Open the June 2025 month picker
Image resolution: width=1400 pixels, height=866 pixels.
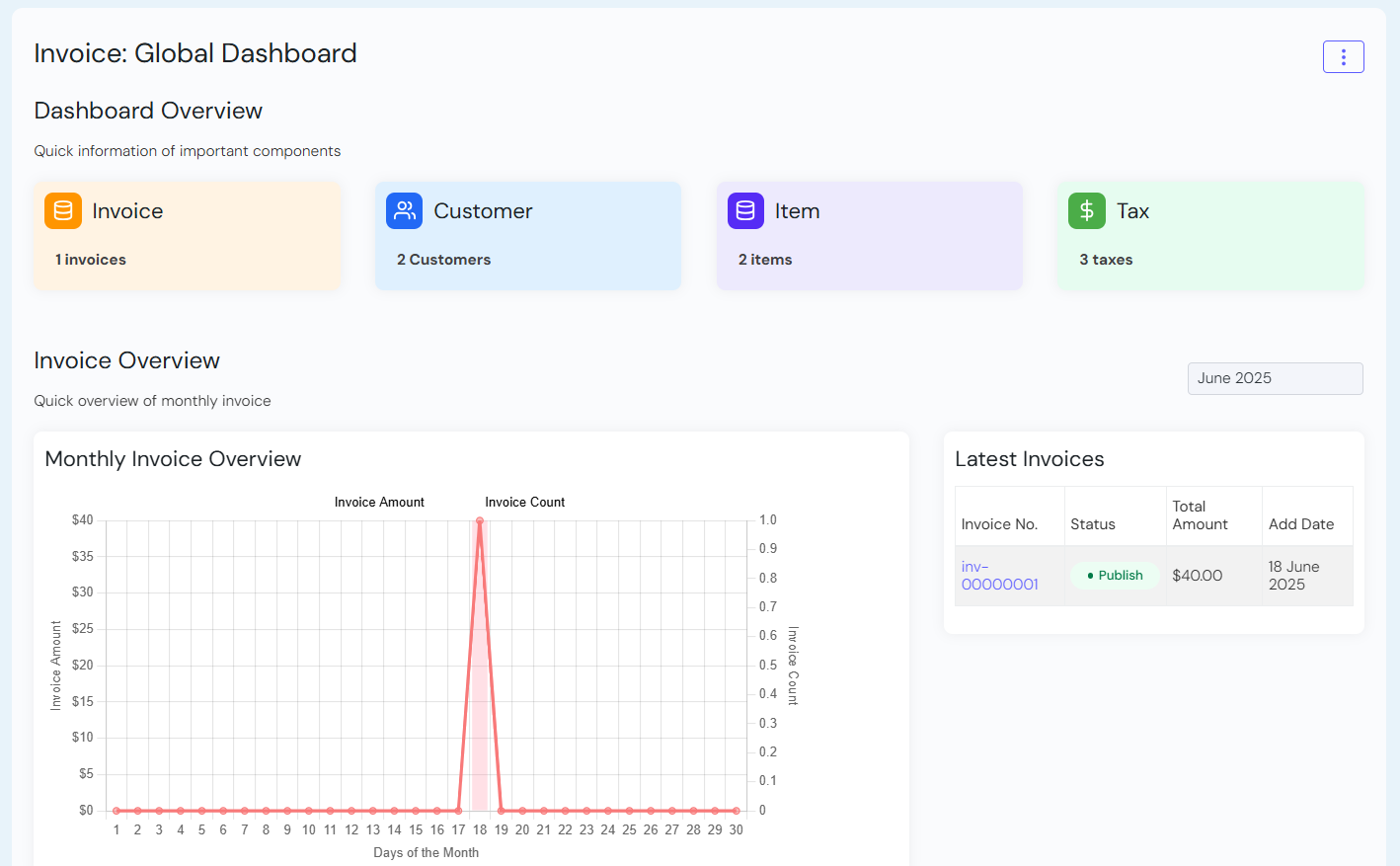click(x=1275, y=378)
